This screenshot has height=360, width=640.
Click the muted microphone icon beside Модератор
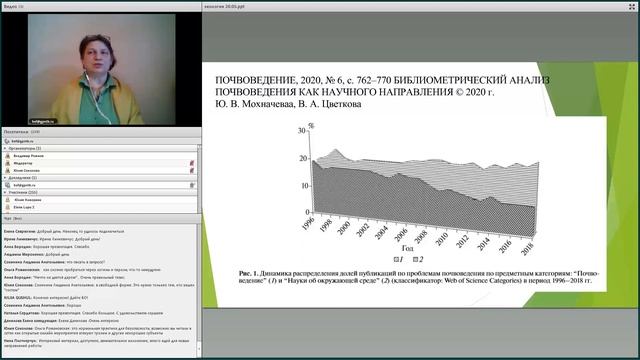pyautogui.click(x=192, y=163)
